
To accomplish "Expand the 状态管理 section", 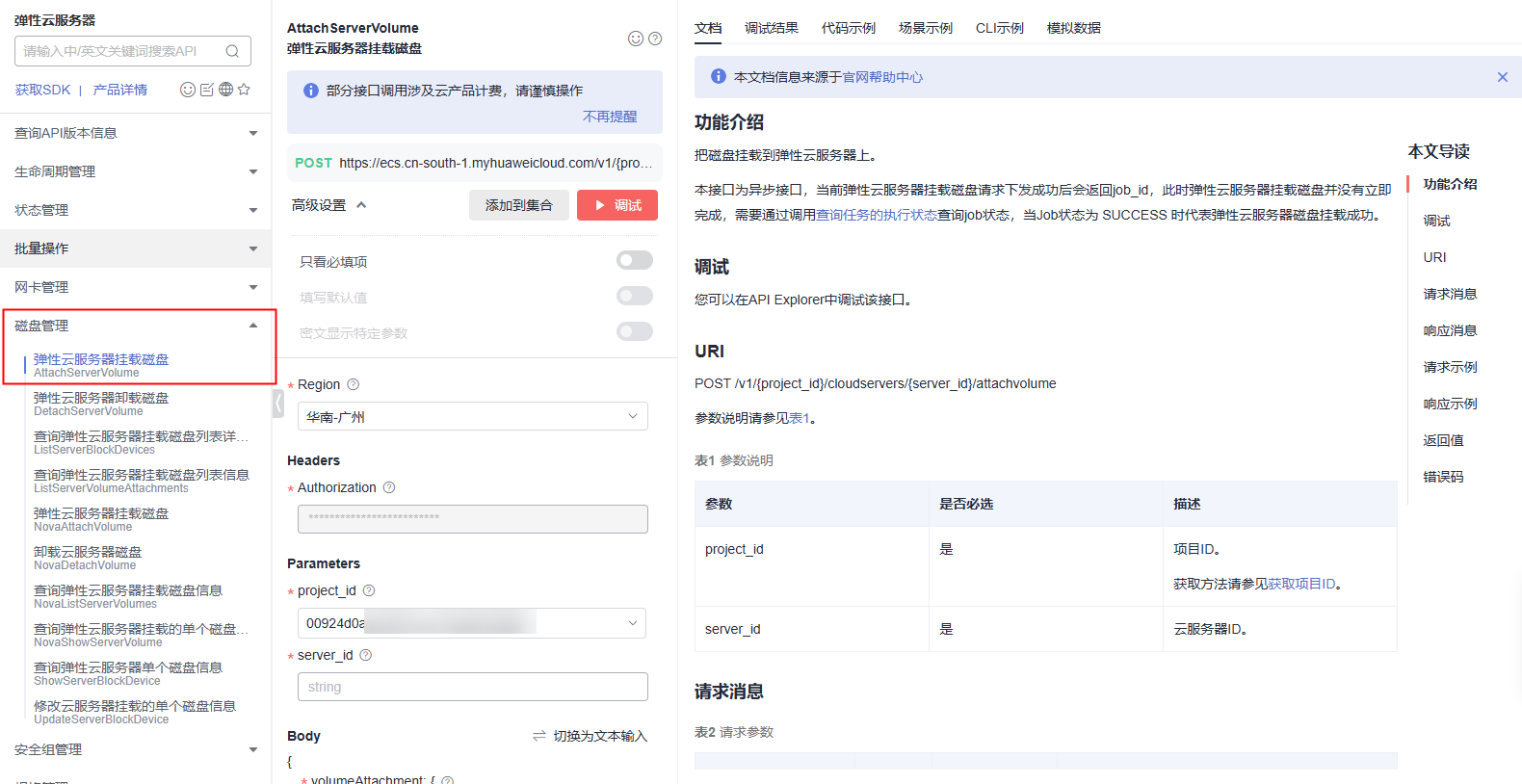I will (x=136, y=210).
